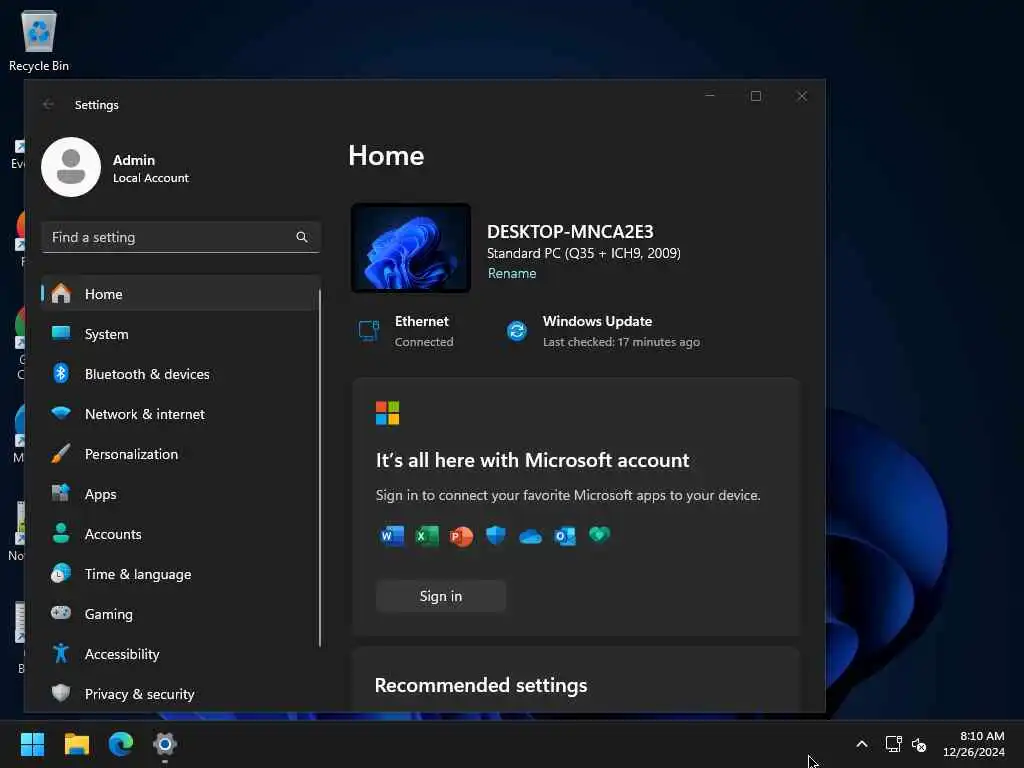The height and width of the screenshot is (768, 1024).
Task: Click the Settings gear on taskbar
Action: 165,744
